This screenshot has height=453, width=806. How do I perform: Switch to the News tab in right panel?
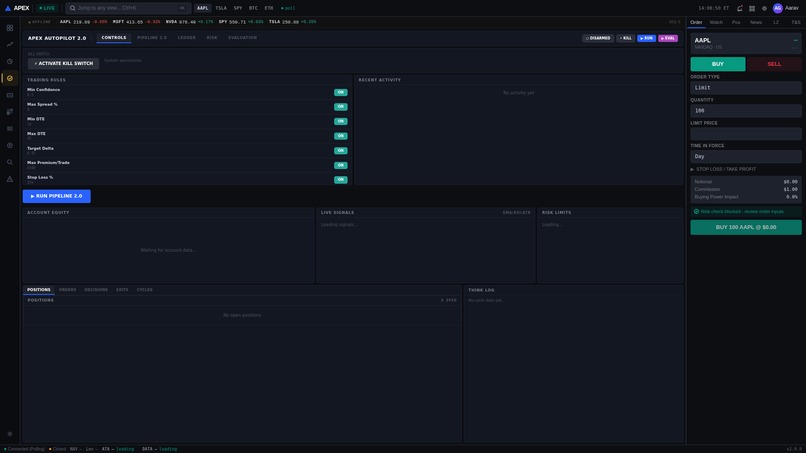[756, 23]
